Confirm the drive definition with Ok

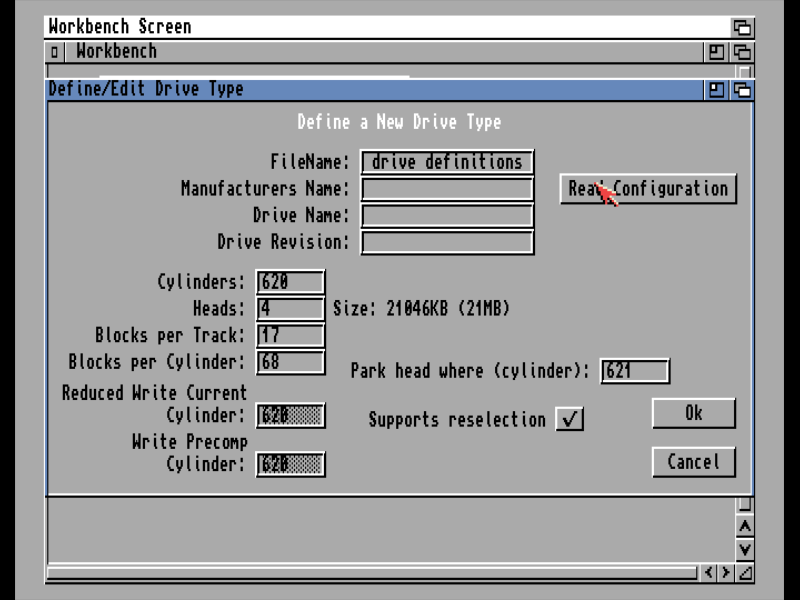[693, 414]
